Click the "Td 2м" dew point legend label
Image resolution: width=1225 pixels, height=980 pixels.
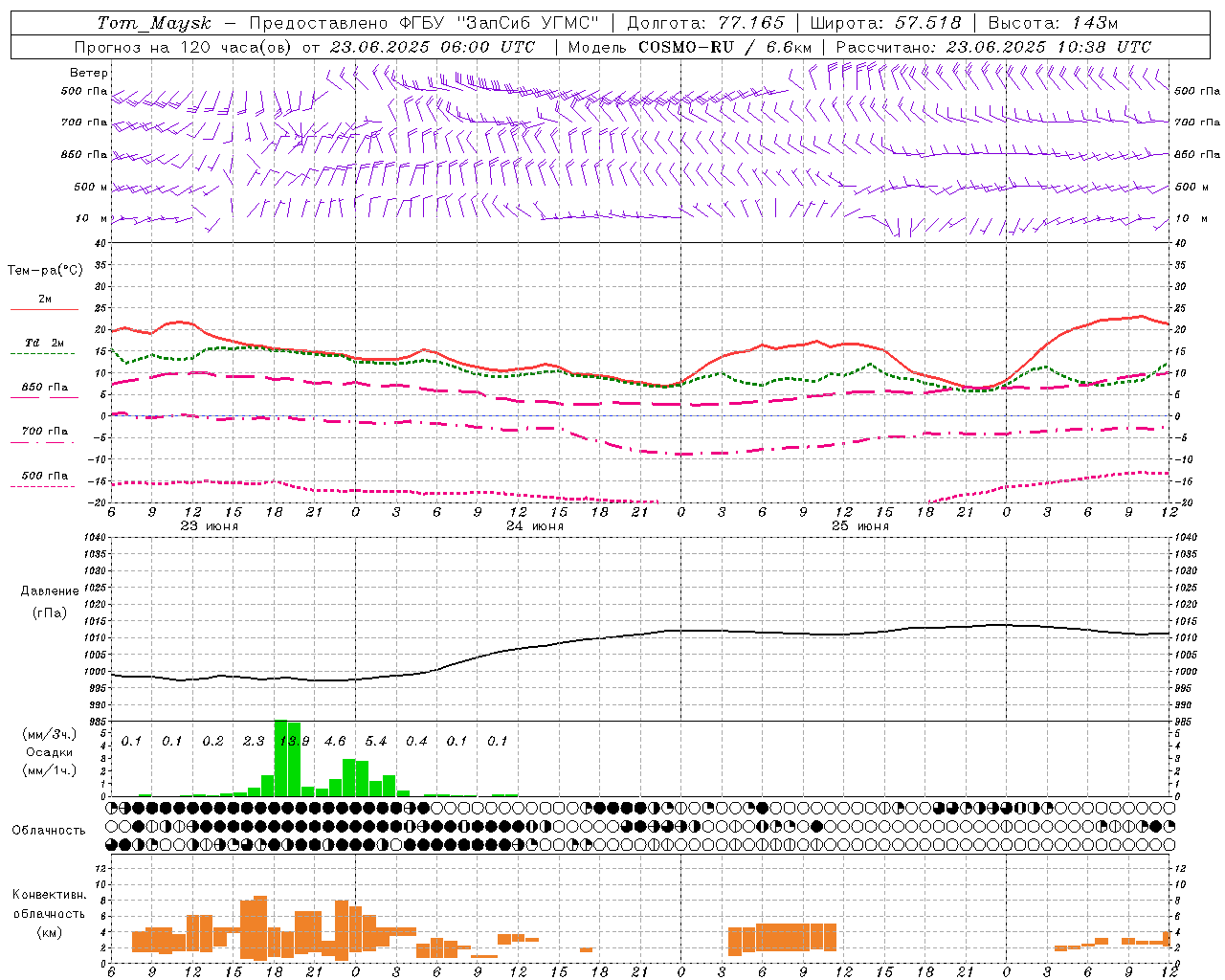click(x=45, y=343)
